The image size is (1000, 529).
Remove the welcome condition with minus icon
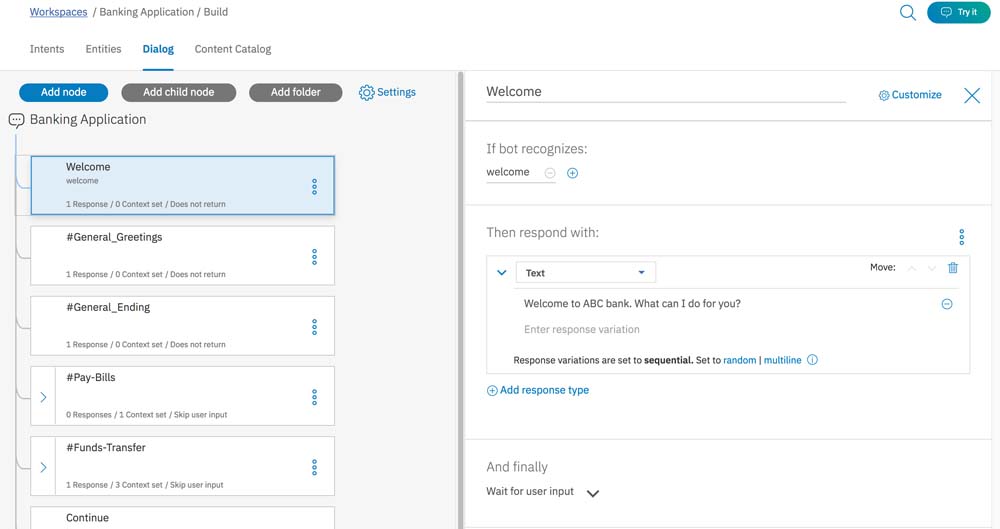point(550,173)
